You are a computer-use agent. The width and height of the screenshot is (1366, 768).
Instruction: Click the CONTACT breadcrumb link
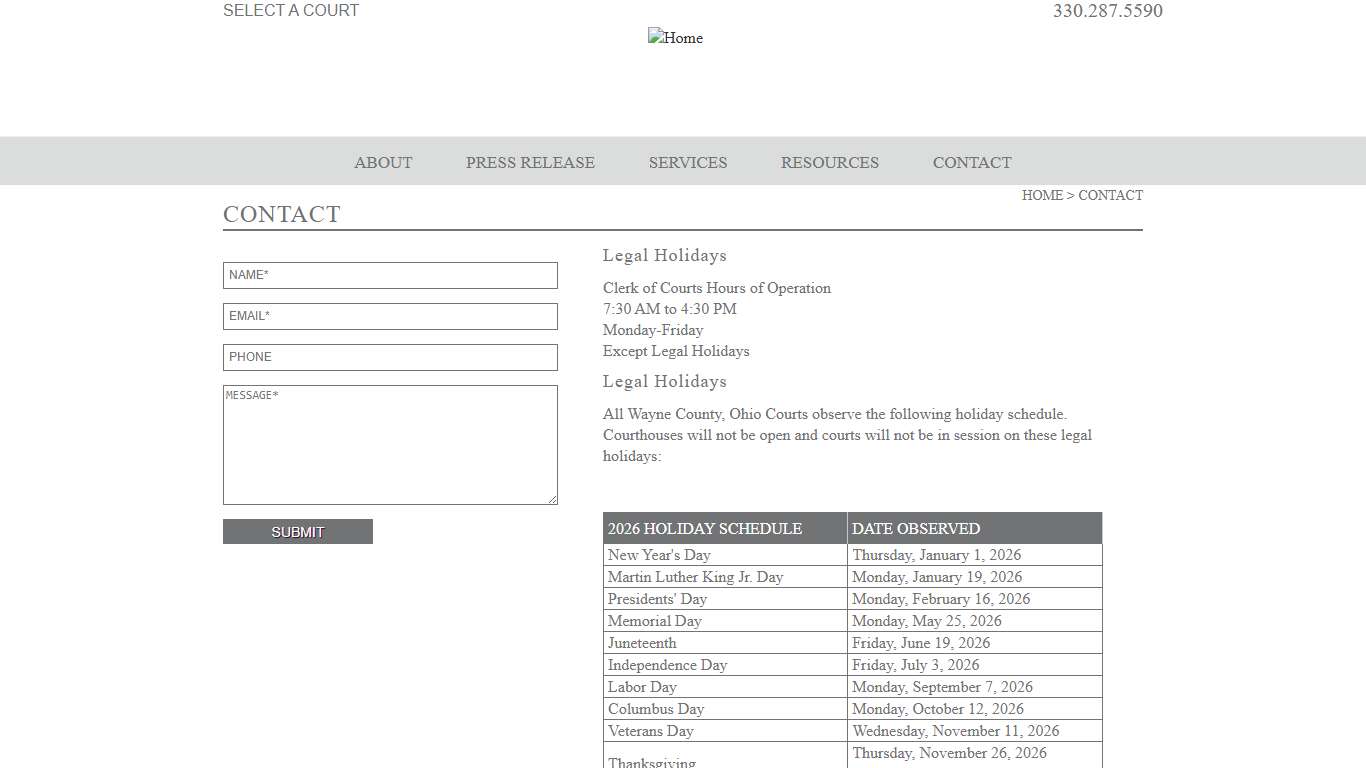pos(1111,195)
